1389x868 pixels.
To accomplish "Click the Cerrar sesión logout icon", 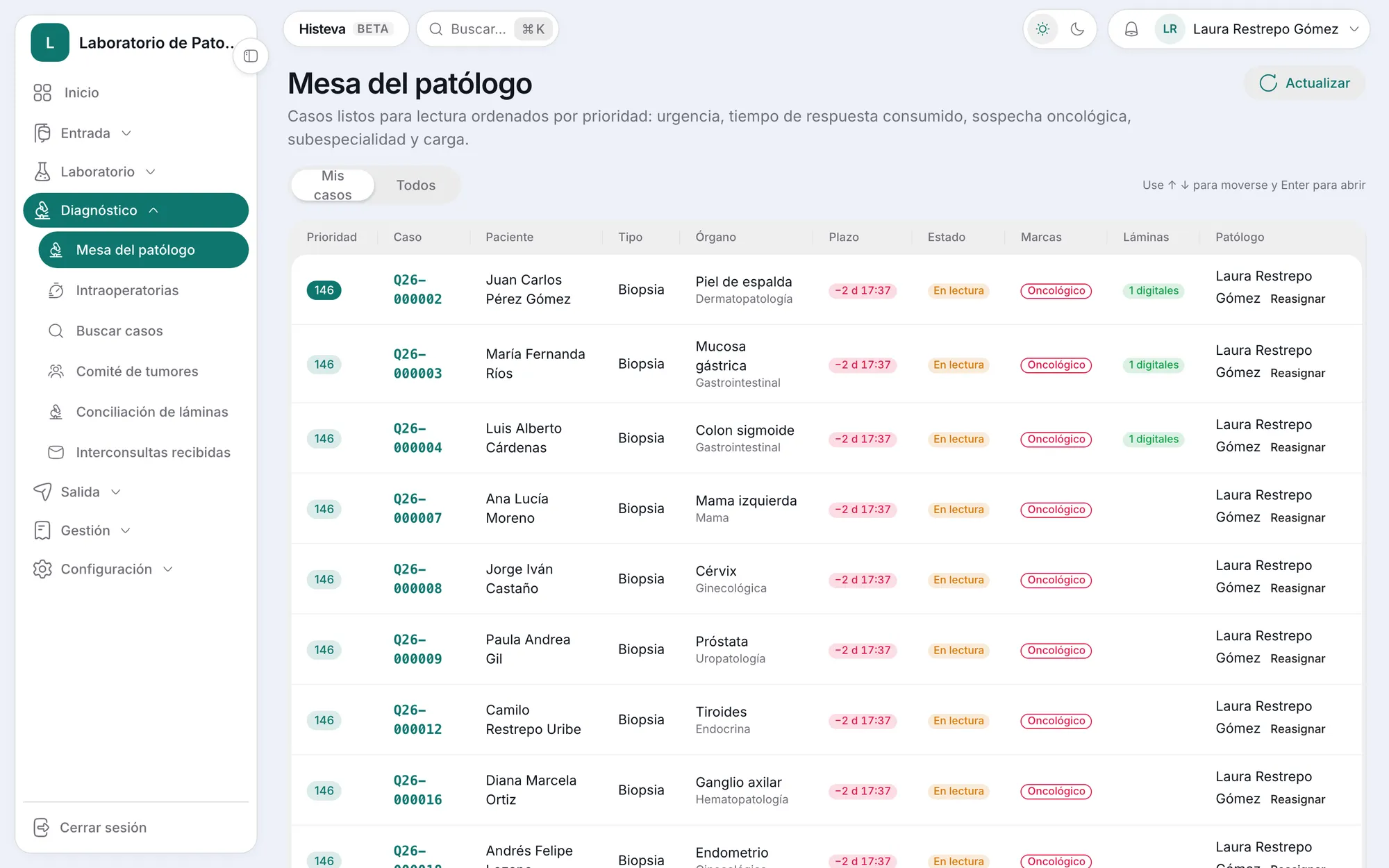I will pyautogui.click(x=42, y=827).
